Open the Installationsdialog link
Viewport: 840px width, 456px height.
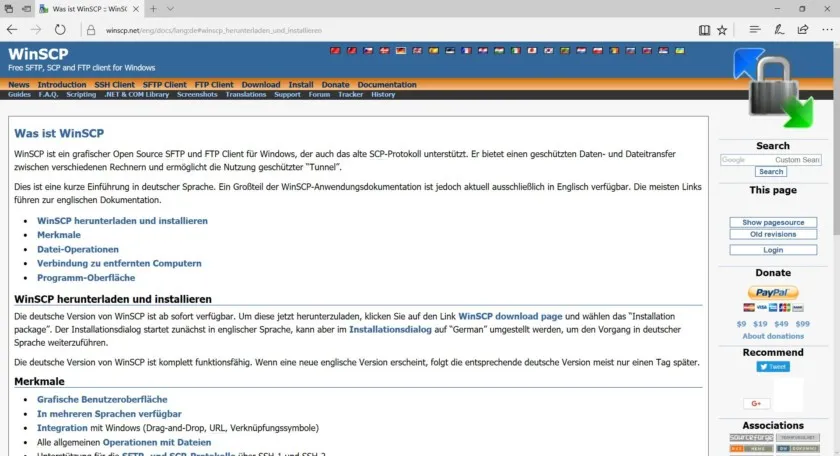(390, 330)
